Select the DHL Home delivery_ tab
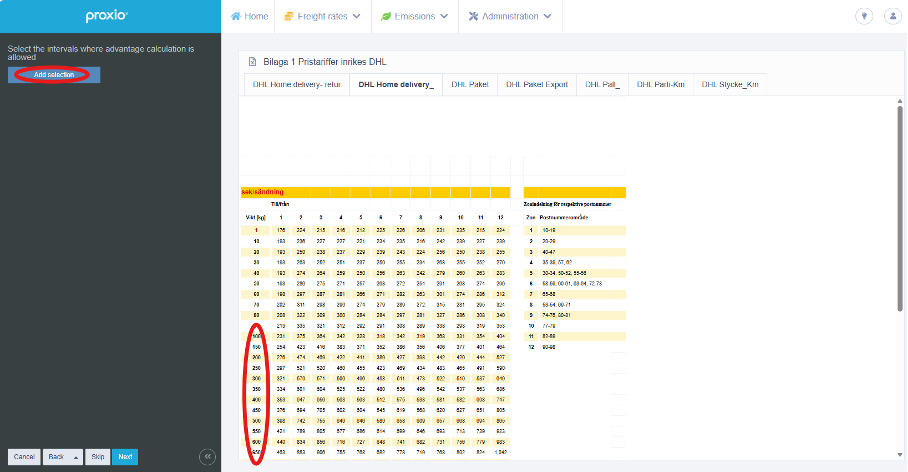Viewport: 908px width, 472px height. tap(396, 85)
